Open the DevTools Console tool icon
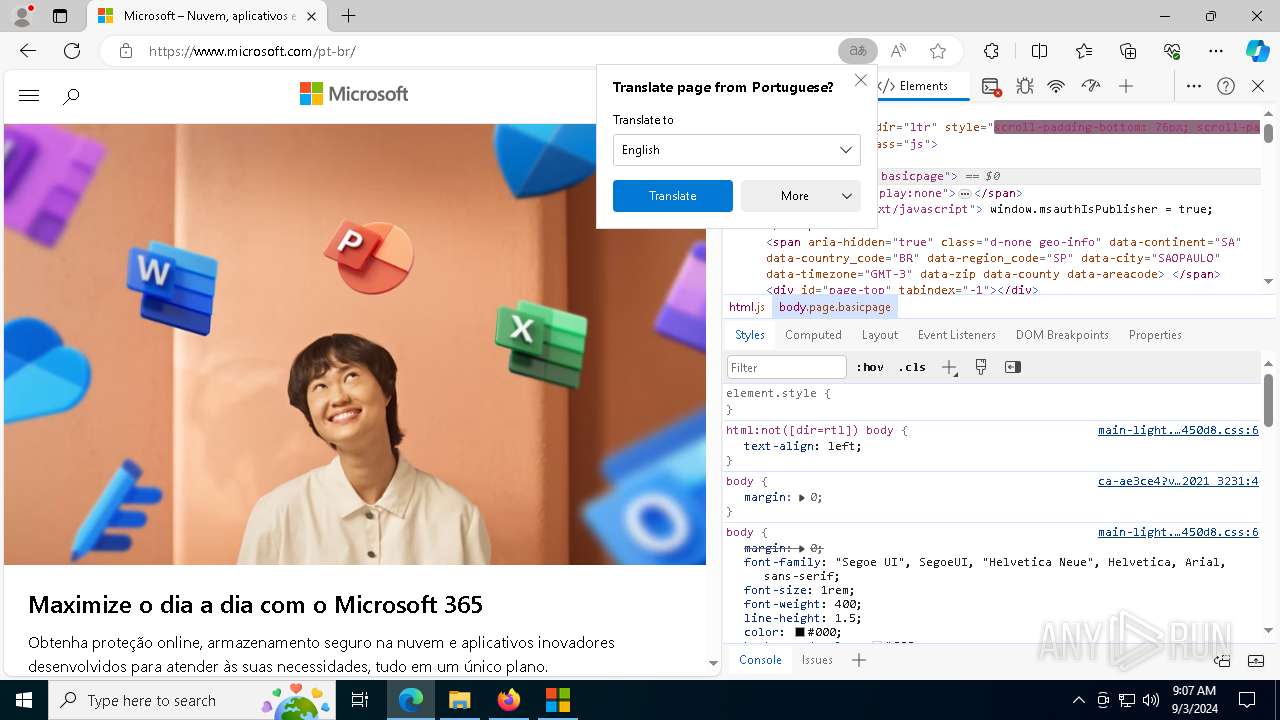The image size is (1280, 720). pos(991,87)
